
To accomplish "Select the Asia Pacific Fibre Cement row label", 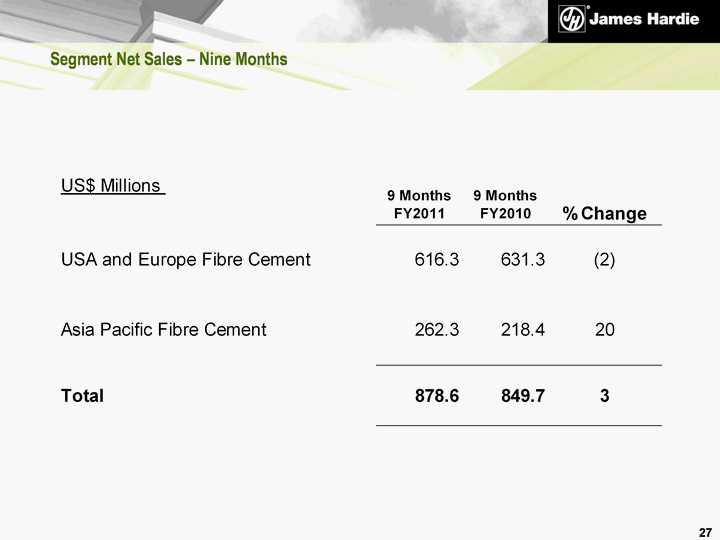I will pyautogui.click(x=164, y=328).
